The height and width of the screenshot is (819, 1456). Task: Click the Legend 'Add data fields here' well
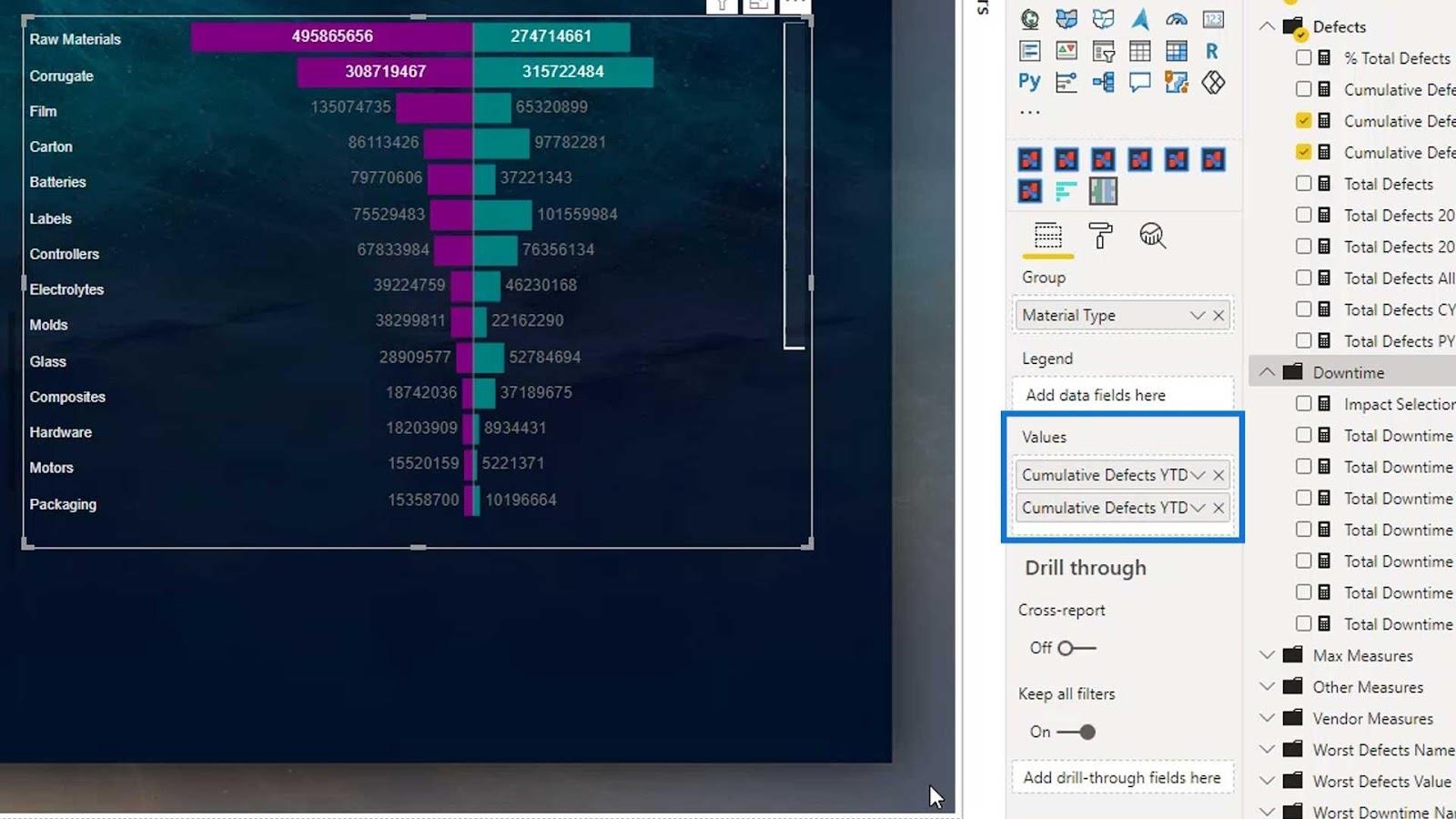pyautogui.click(x=1123, y=395)
